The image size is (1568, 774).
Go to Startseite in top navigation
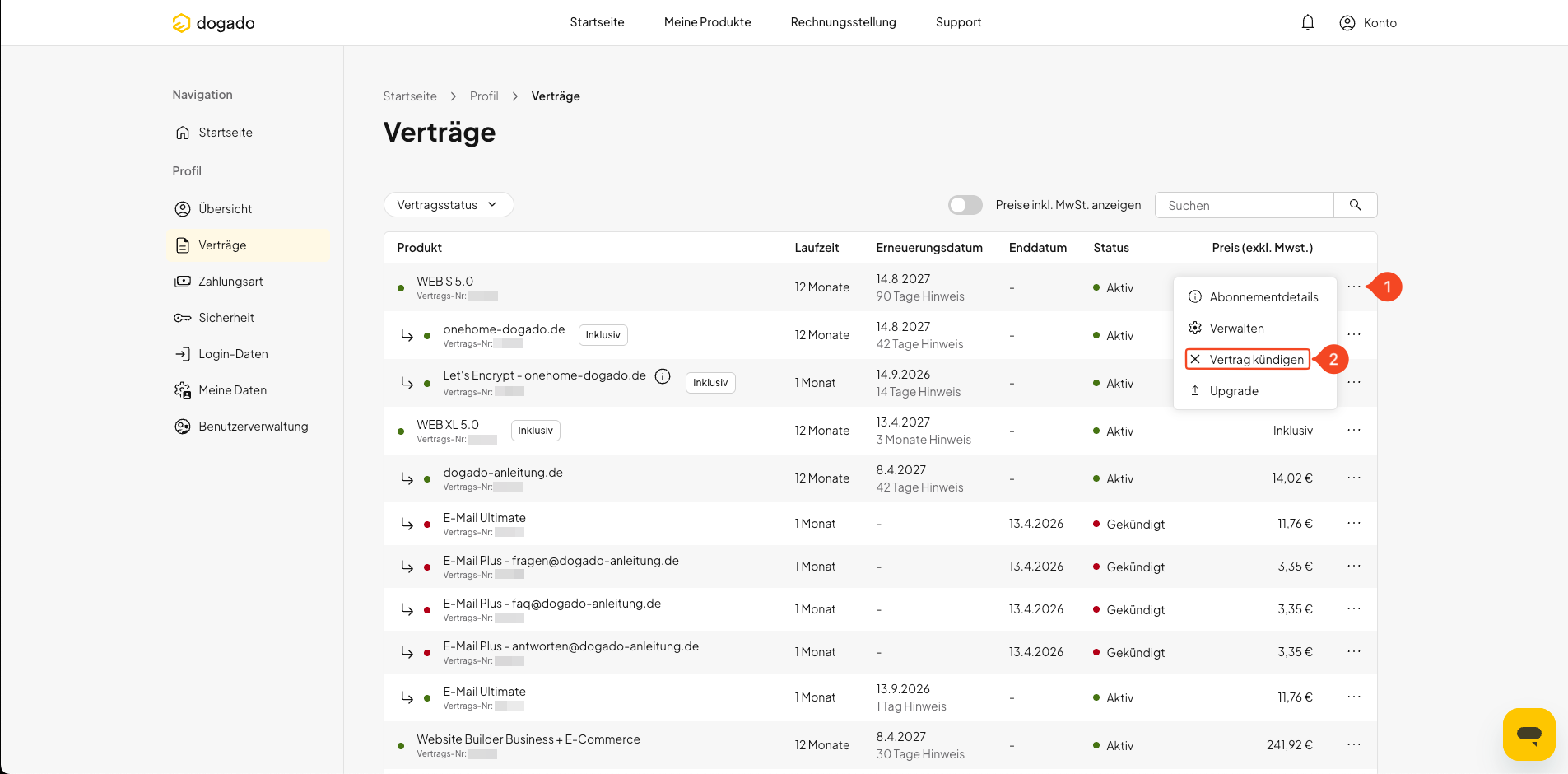(597, 22)
